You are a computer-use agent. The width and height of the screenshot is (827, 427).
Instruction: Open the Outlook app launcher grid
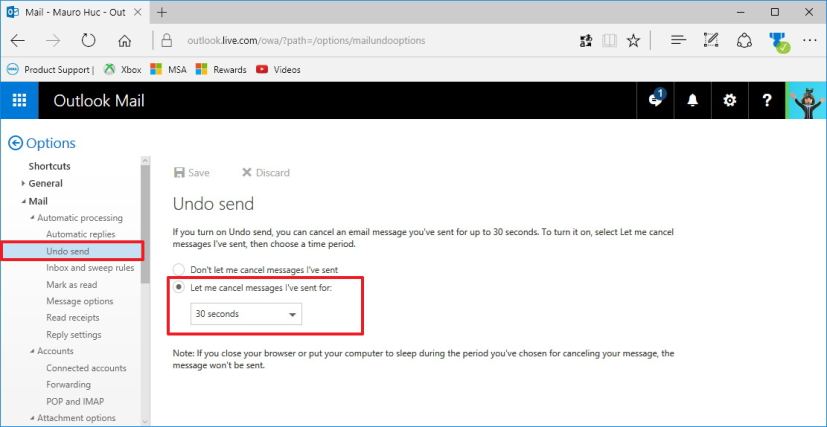point(20,100)
